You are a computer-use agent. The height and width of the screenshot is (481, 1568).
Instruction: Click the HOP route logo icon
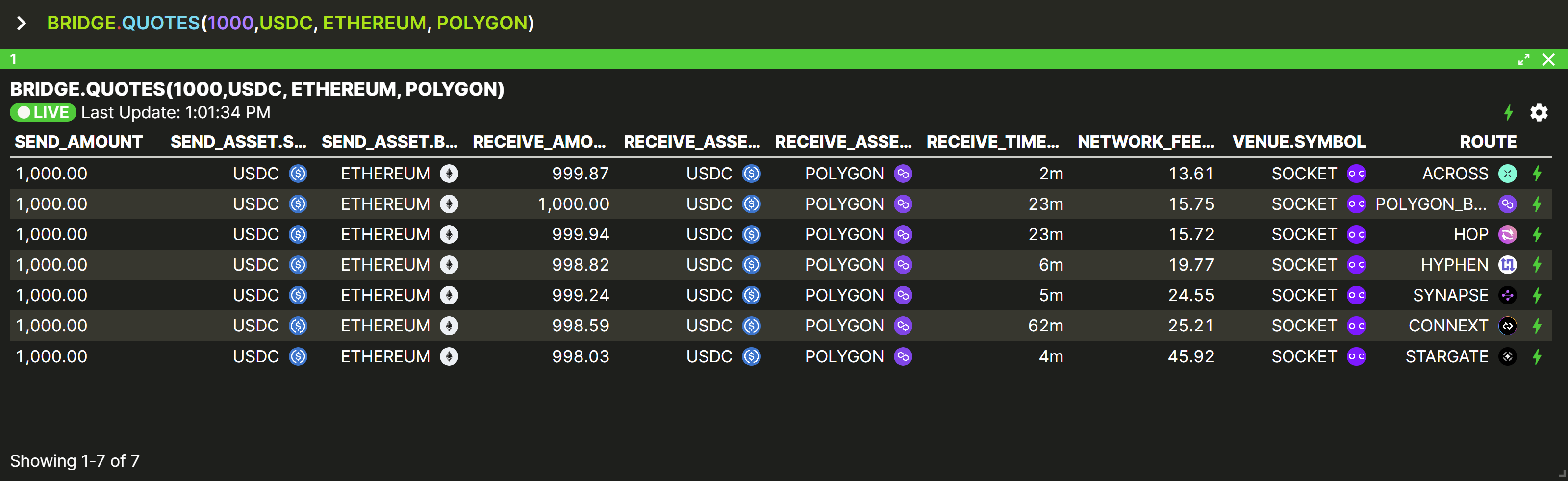click(x=1508, y=234)
